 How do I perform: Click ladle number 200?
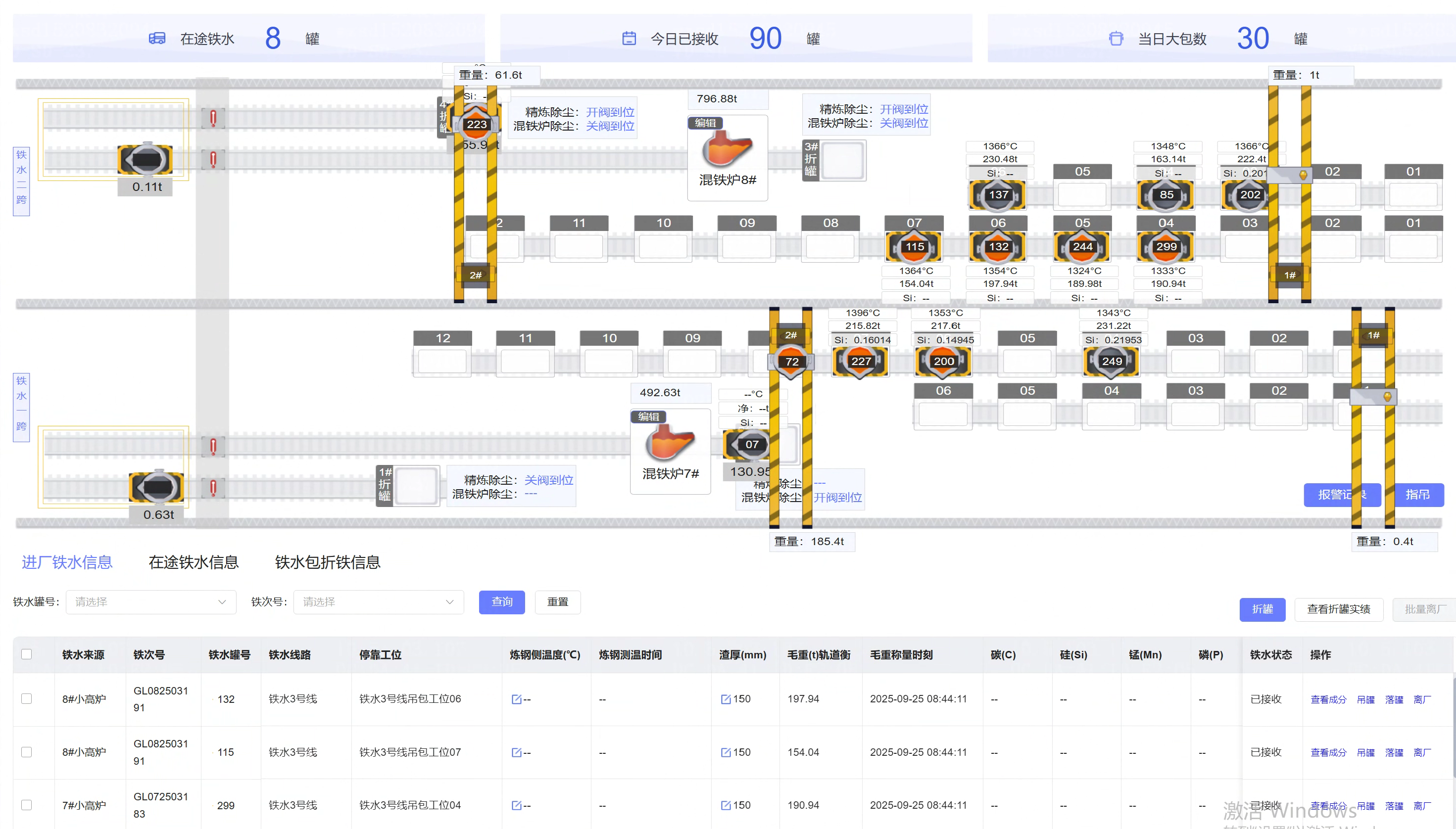[943, 362]
